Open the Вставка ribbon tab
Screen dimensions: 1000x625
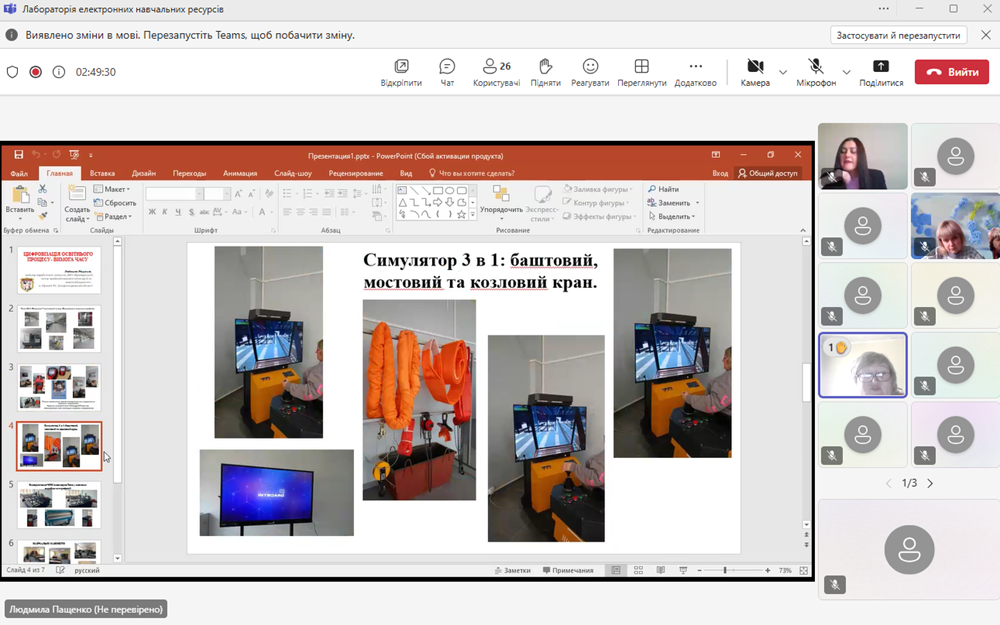pyautogui.click(x=102, y=173)
